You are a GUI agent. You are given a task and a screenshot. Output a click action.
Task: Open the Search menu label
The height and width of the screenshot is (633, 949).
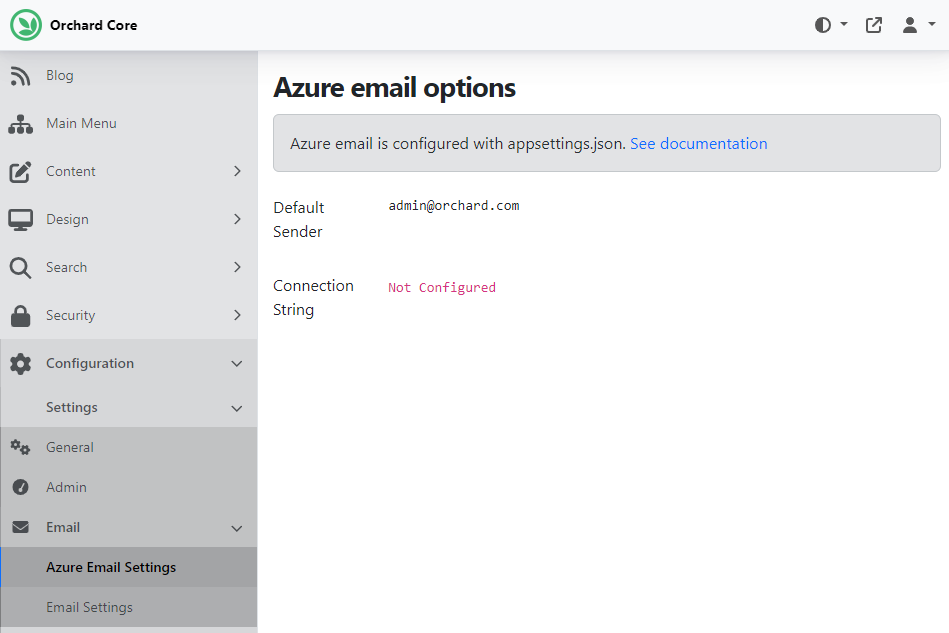pos(67,267)
